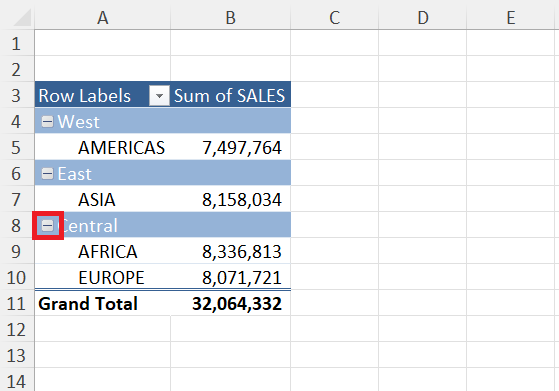The height and width of the screenshot is (391, 559).
Task: Collapse the Central group
Action: pyautogui.click(x=47, y=225)
